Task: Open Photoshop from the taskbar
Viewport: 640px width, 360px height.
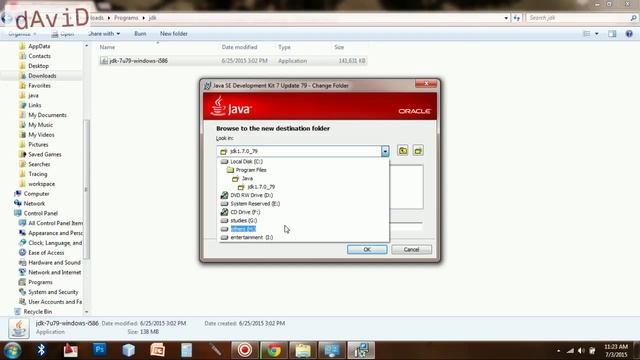Action: tap(100, 350)
